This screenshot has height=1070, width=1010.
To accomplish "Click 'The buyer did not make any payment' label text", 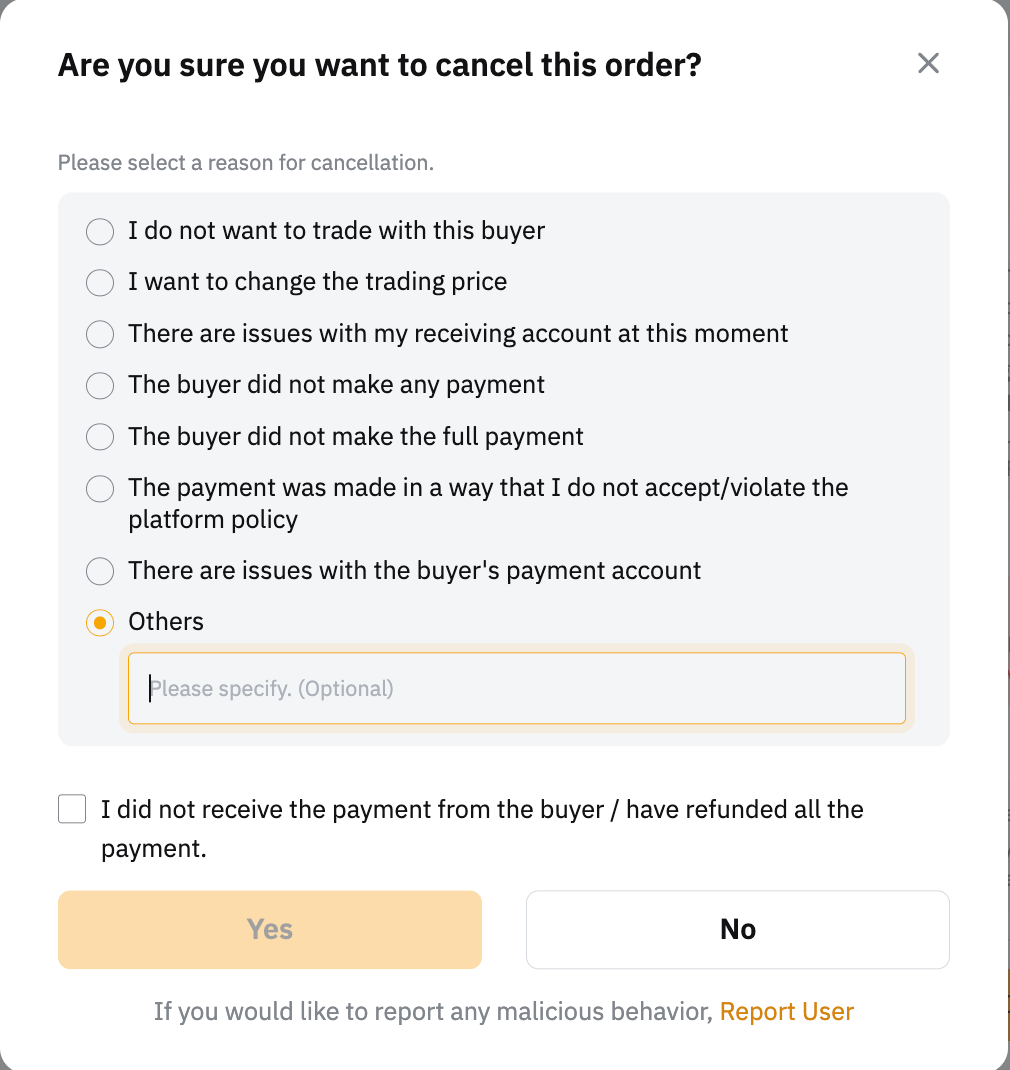I will (x=336, y=385).
